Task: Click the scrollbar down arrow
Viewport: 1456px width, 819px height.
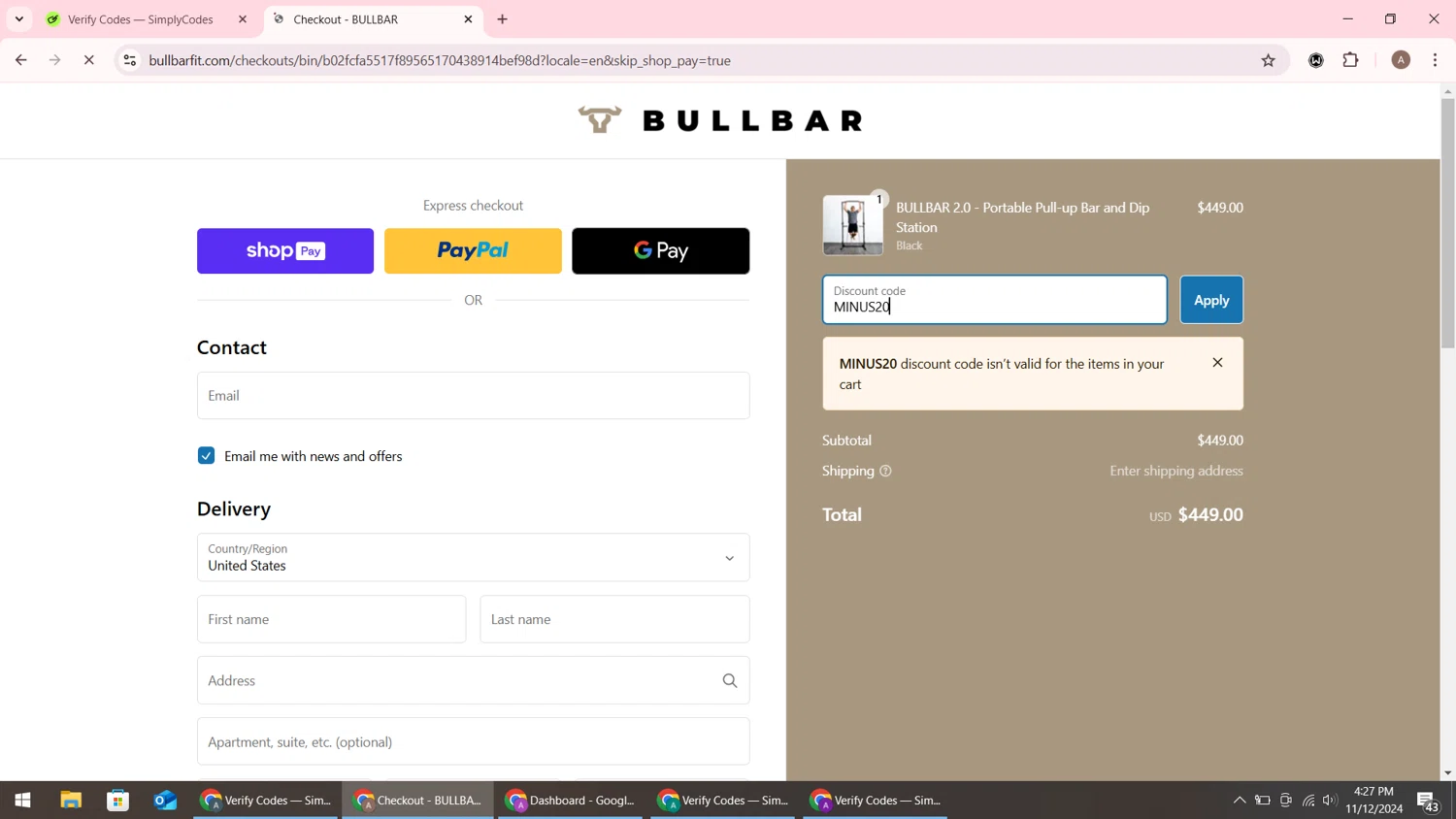Action: (1447, 773)
